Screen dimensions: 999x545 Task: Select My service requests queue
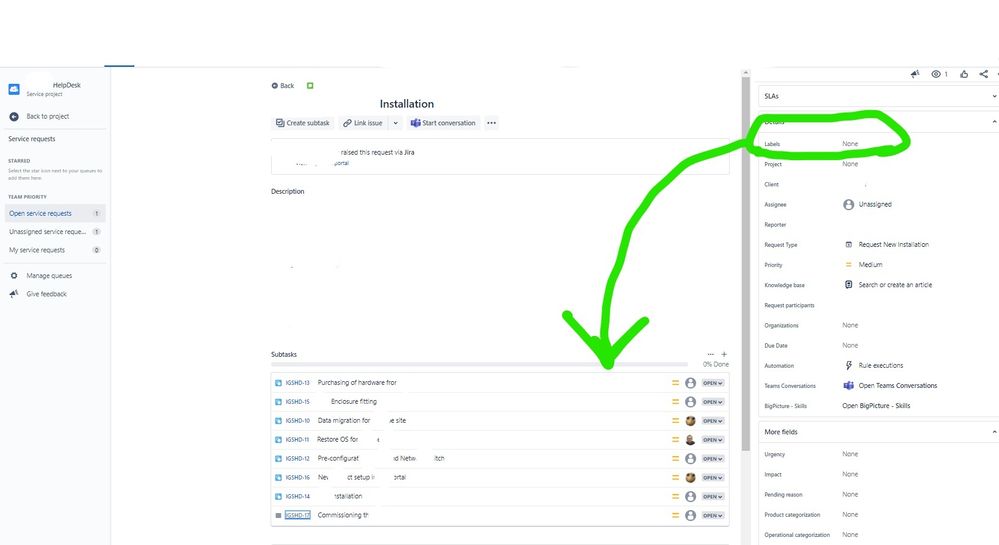tap(55, 251)
